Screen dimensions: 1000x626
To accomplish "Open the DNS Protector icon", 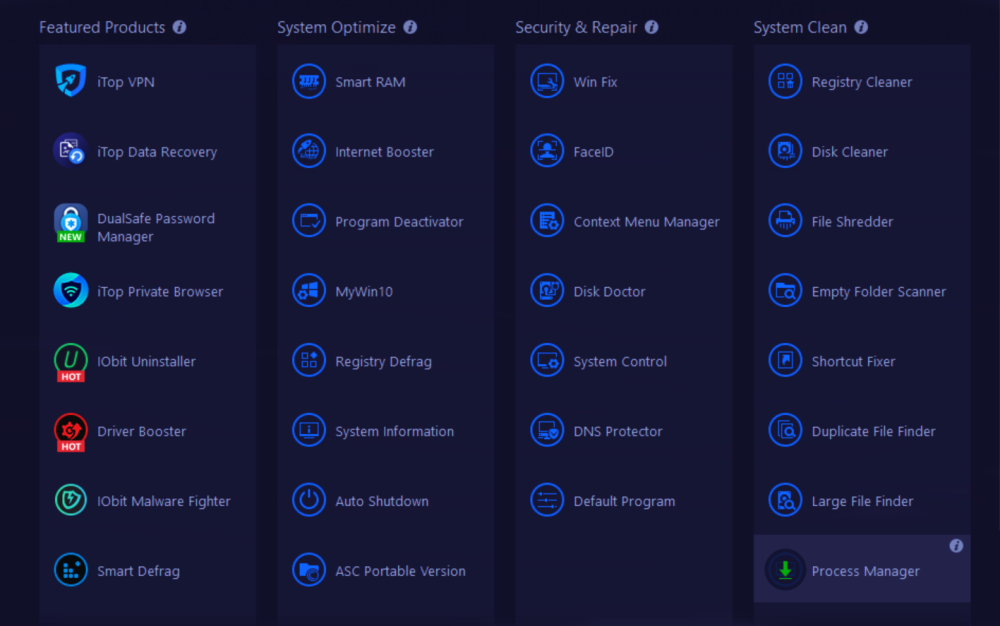I will pyautogui.click(x=547, y=430).
